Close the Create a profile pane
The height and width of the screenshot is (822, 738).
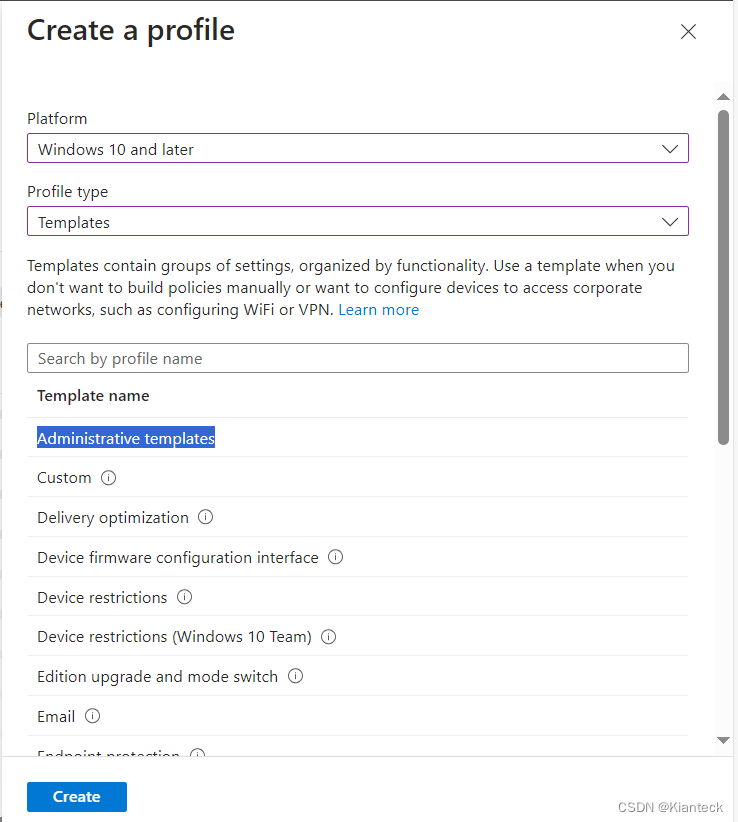click(688, 31)
